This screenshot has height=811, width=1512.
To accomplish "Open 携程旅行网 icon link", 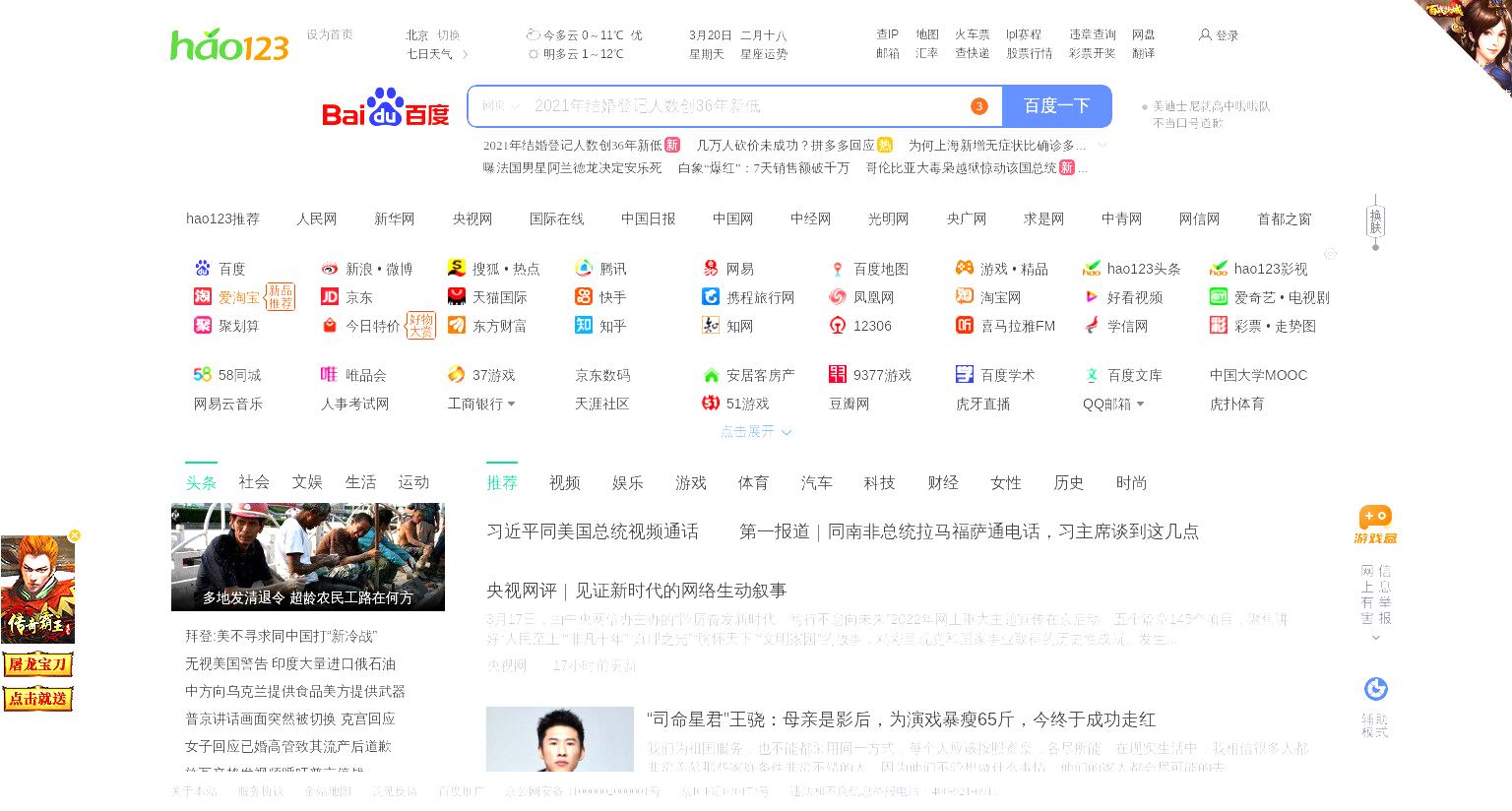I will (x=711, y=296).
